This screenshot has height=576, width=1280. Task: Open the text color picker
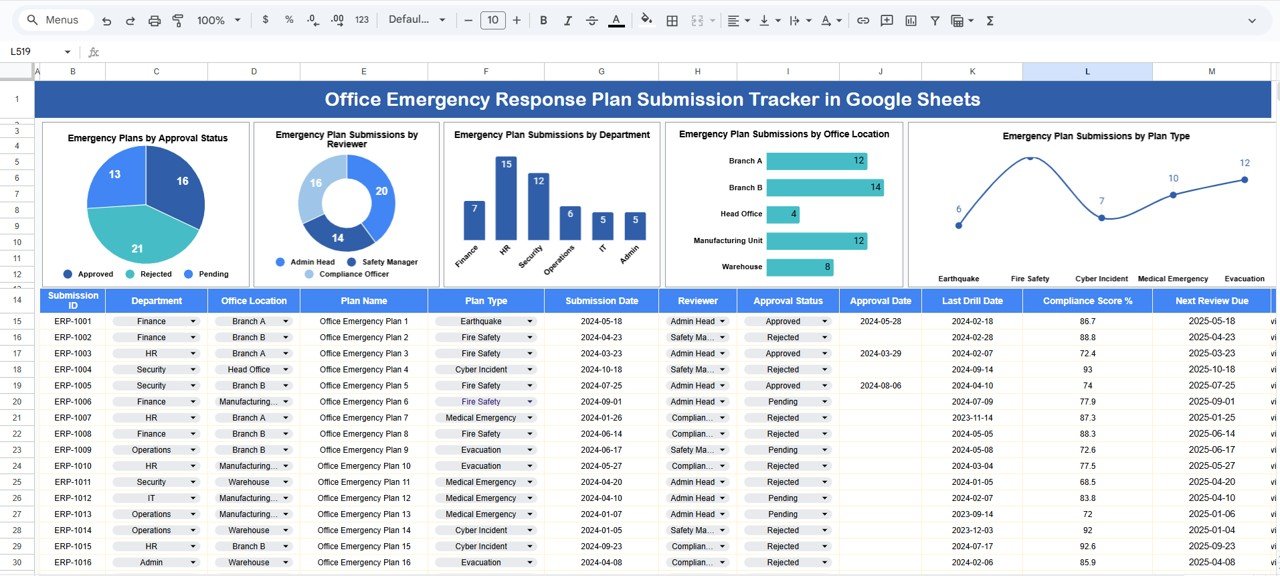[x=616, y=20]
